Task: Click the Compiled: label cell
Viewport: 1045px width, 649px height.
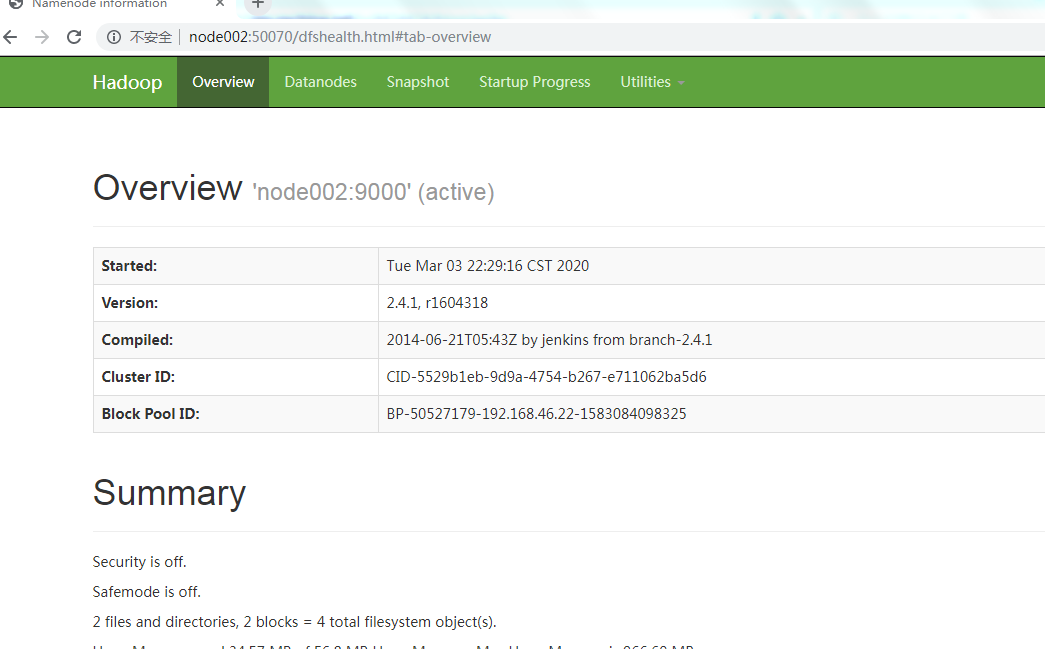Action: 236,340
